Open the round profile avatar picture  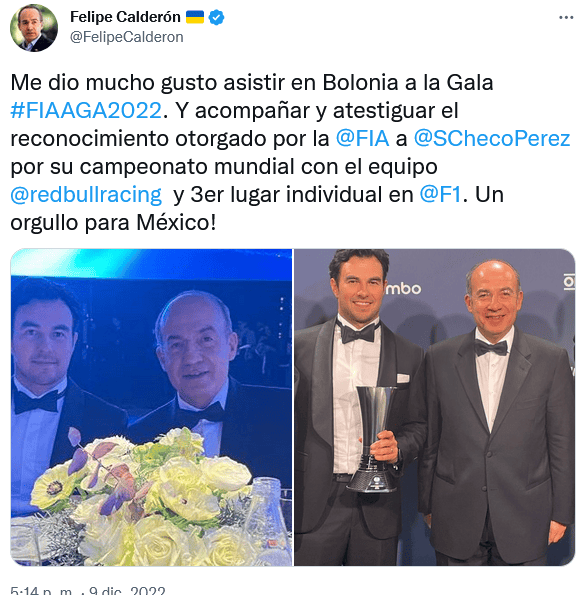tap(34, 28)
